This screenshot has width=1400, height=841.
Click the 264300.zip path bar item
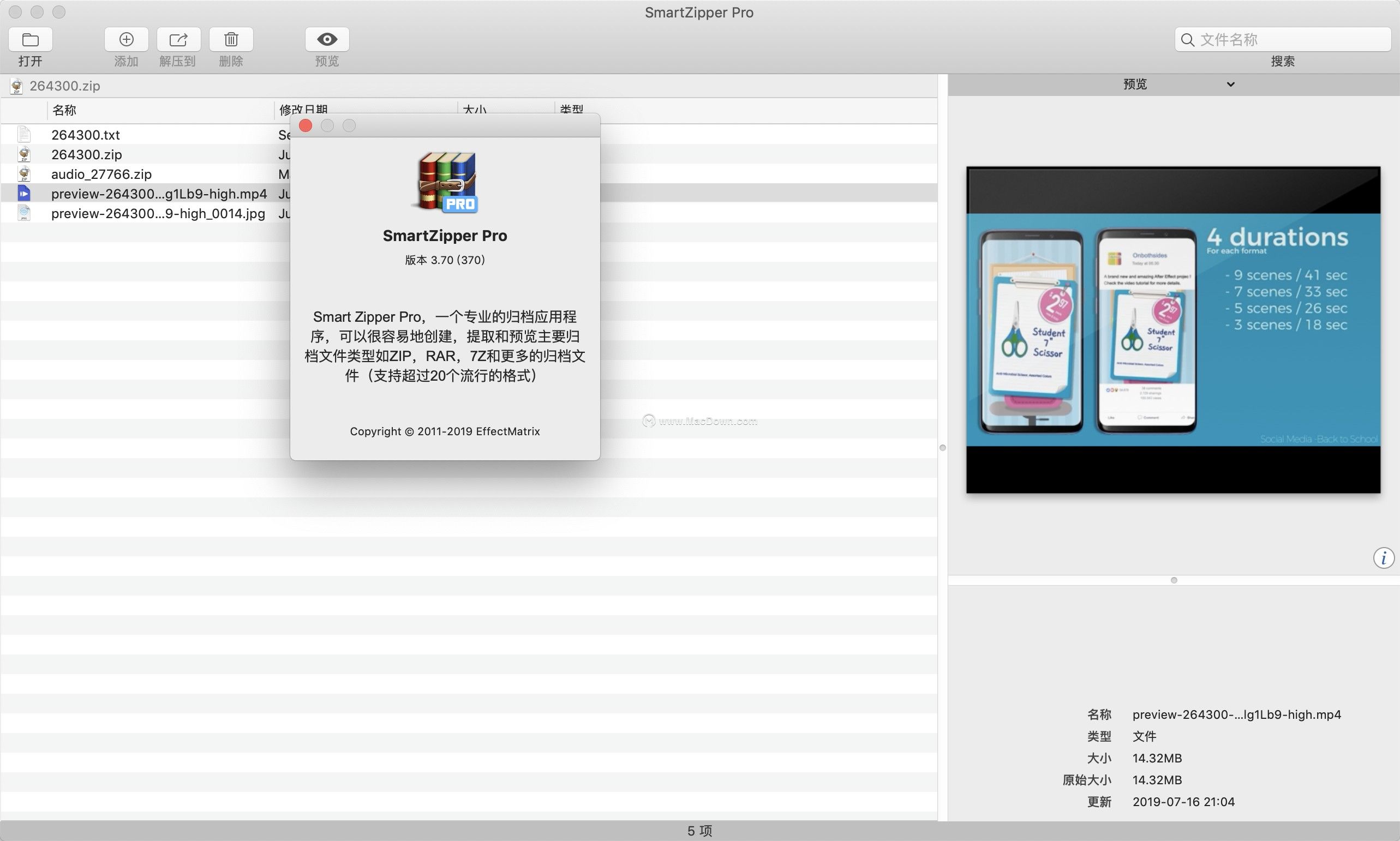(x=55, y=86)
